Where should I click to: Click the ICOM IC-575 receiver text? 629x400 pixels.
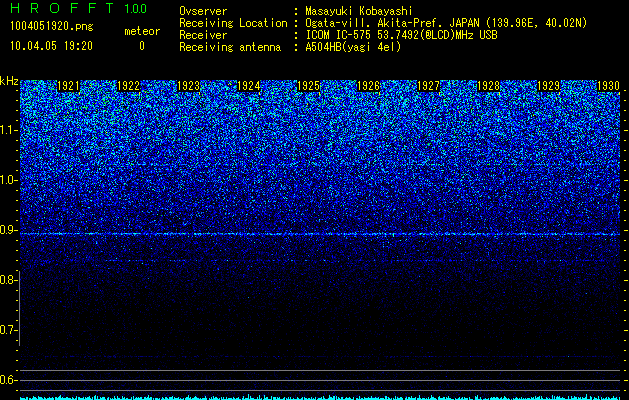[401, 35]
